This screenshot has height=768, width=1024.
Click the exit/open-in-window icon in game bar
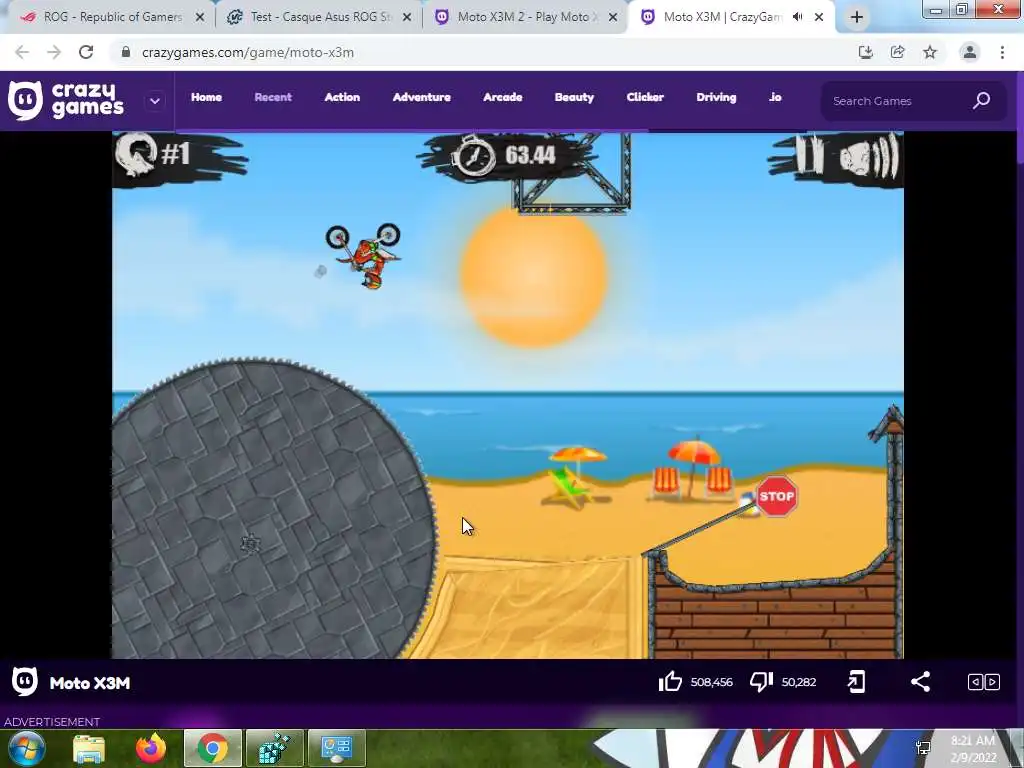856,682
